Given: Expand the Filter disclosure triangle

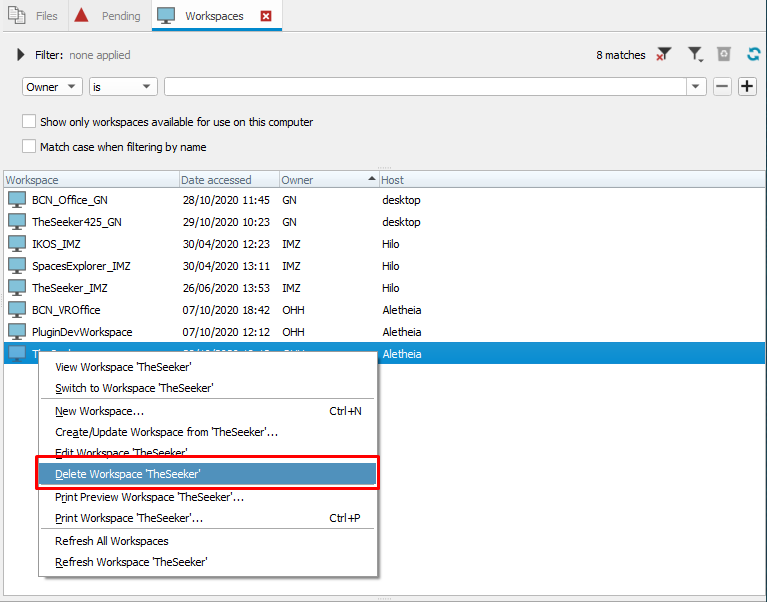Looking at the screenshot, I should [x=21, y=54].
